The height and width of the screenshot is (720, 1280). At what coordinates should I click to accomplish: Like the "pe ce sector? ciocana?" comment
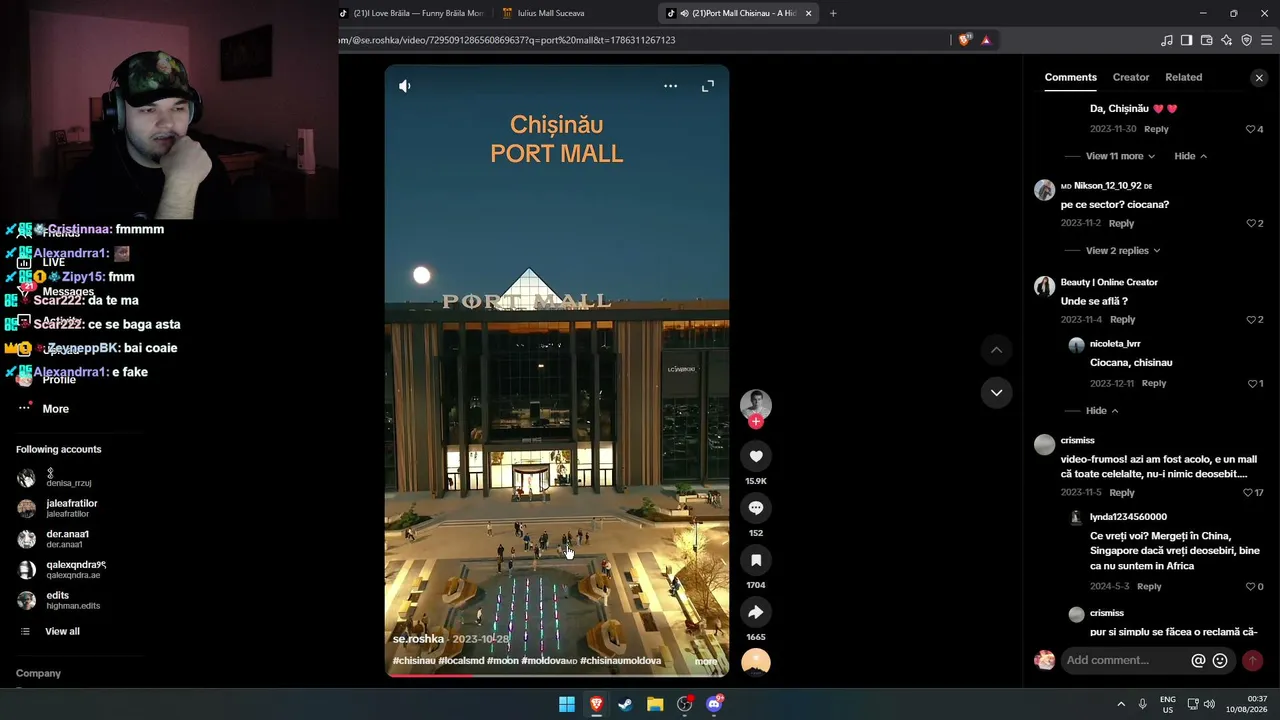coord(1250,223)
